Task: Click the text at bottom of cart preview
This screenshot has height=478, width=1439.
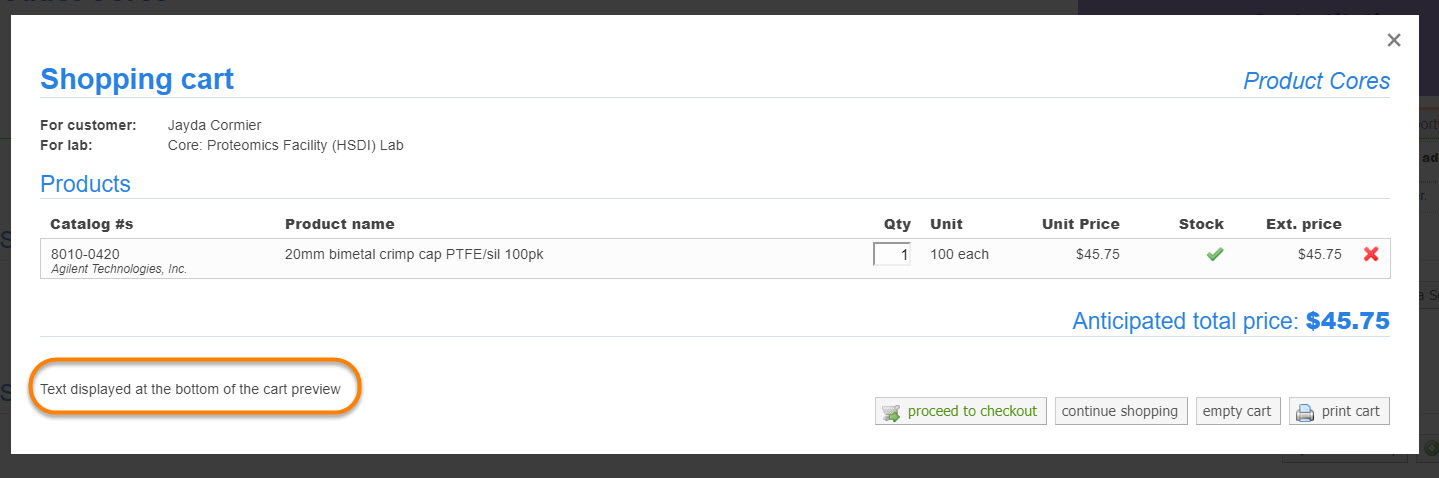Action: pyautogui.click(x=190, y=389)
